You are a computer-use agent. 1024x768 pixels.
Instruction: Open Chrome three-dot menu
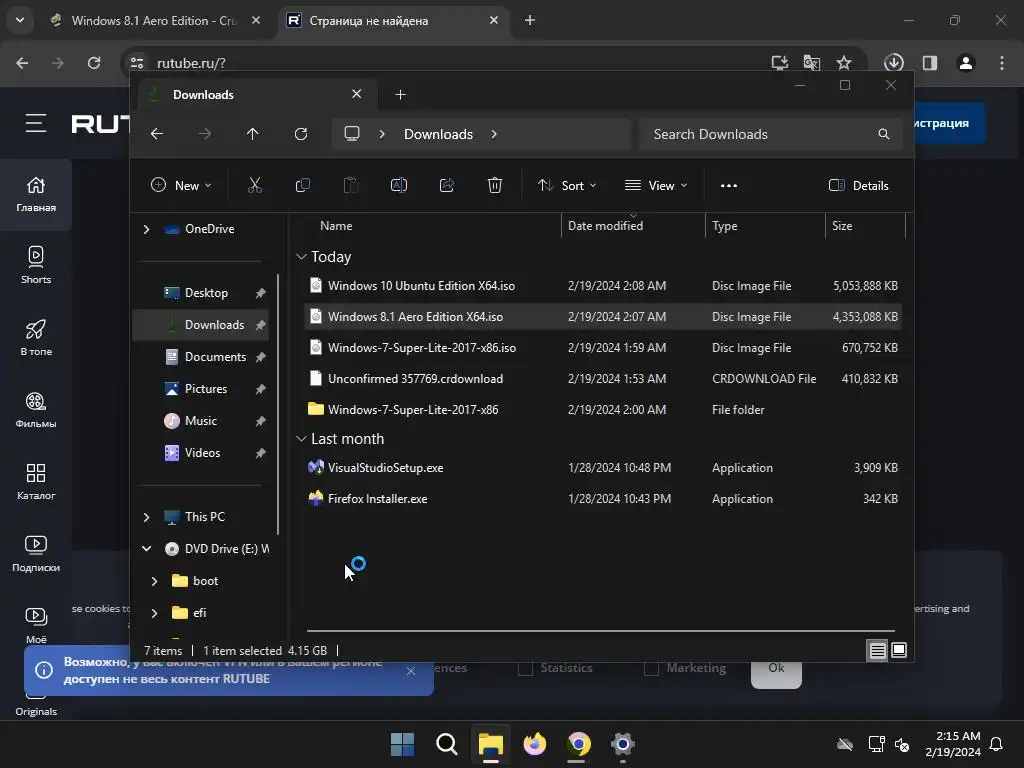tap(1002, 63)
